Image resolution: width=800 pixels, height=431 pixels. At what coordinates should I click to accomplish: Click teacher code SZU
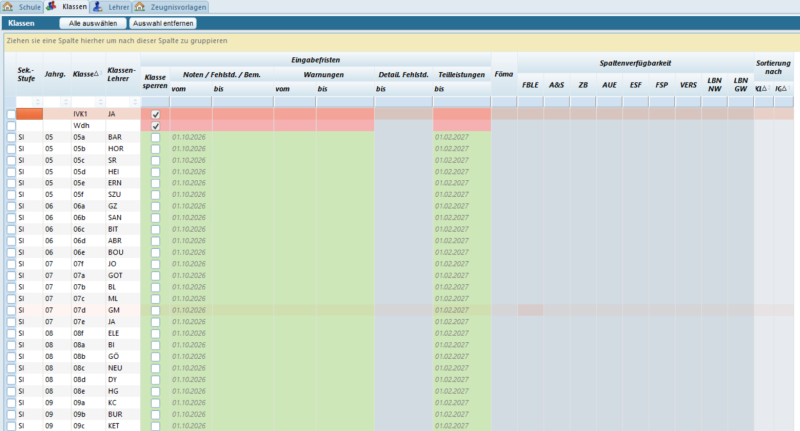(x=114, y=195)
